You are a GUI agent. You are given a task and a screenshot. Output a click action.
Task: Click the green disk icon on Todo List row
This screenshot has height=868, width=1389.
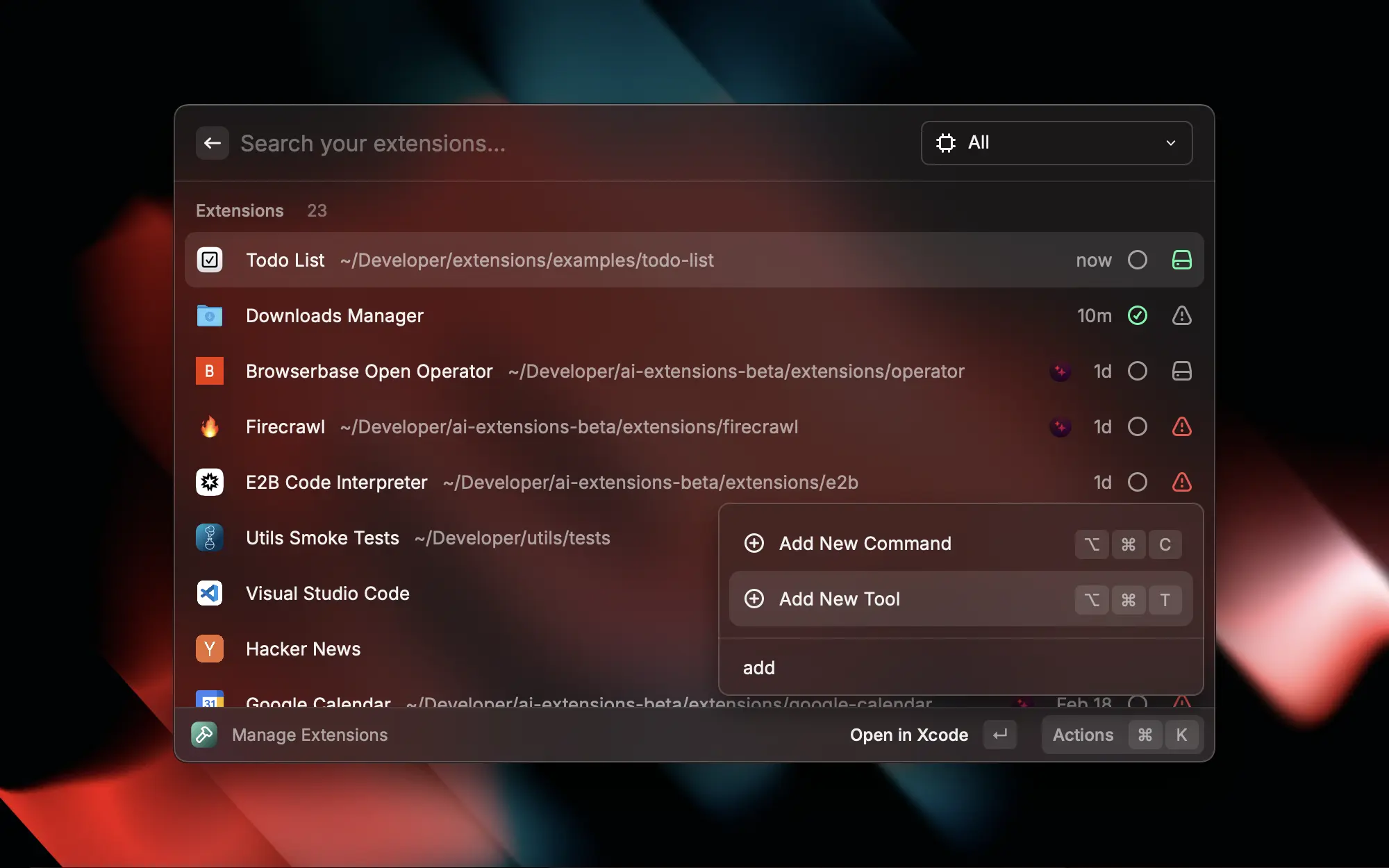click(x=1181, y=260)
